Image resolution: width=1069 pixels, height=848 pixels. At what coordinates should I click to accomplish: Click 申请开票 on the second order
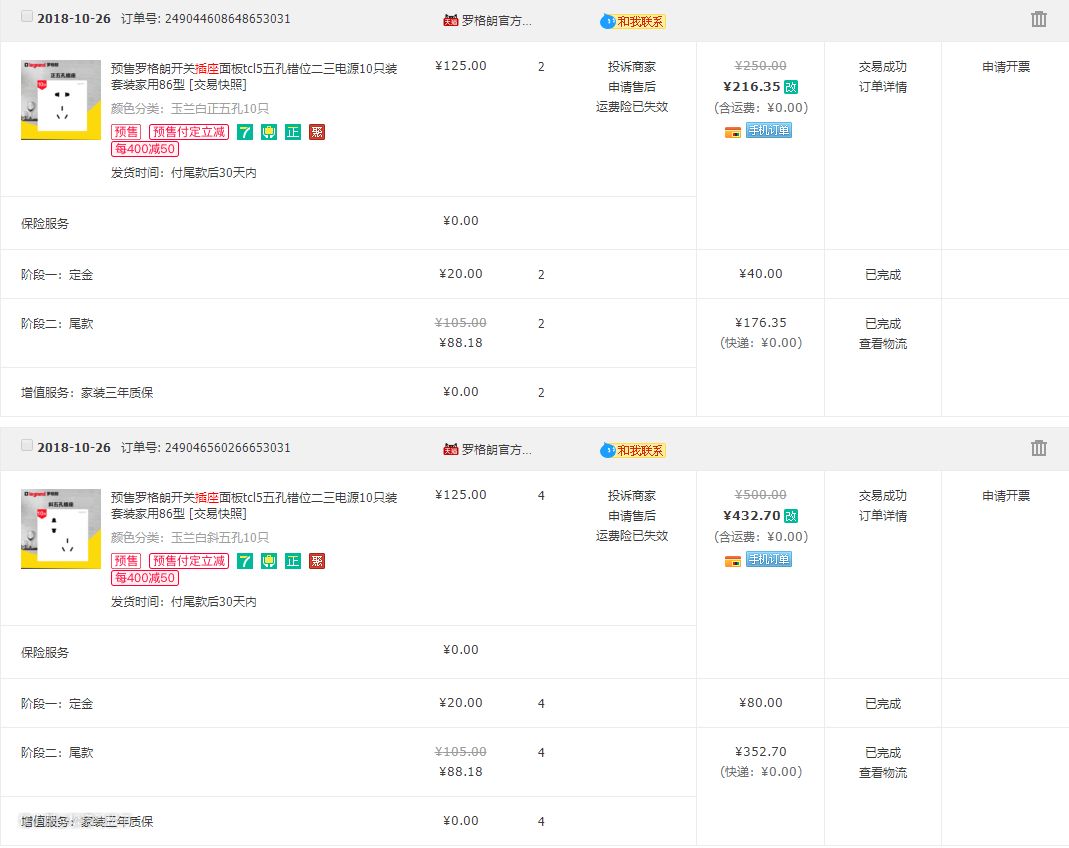pos(1006,496)
